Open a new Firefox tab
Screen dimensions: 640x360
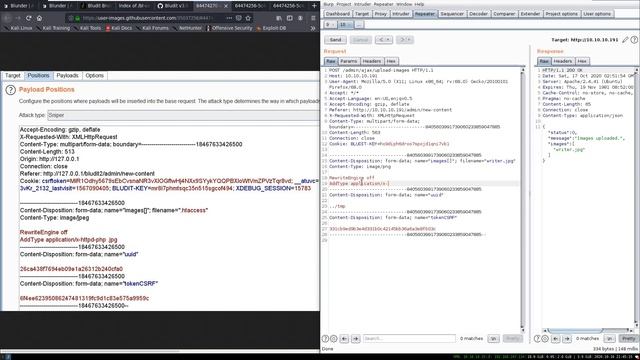(x=314, y=6)
